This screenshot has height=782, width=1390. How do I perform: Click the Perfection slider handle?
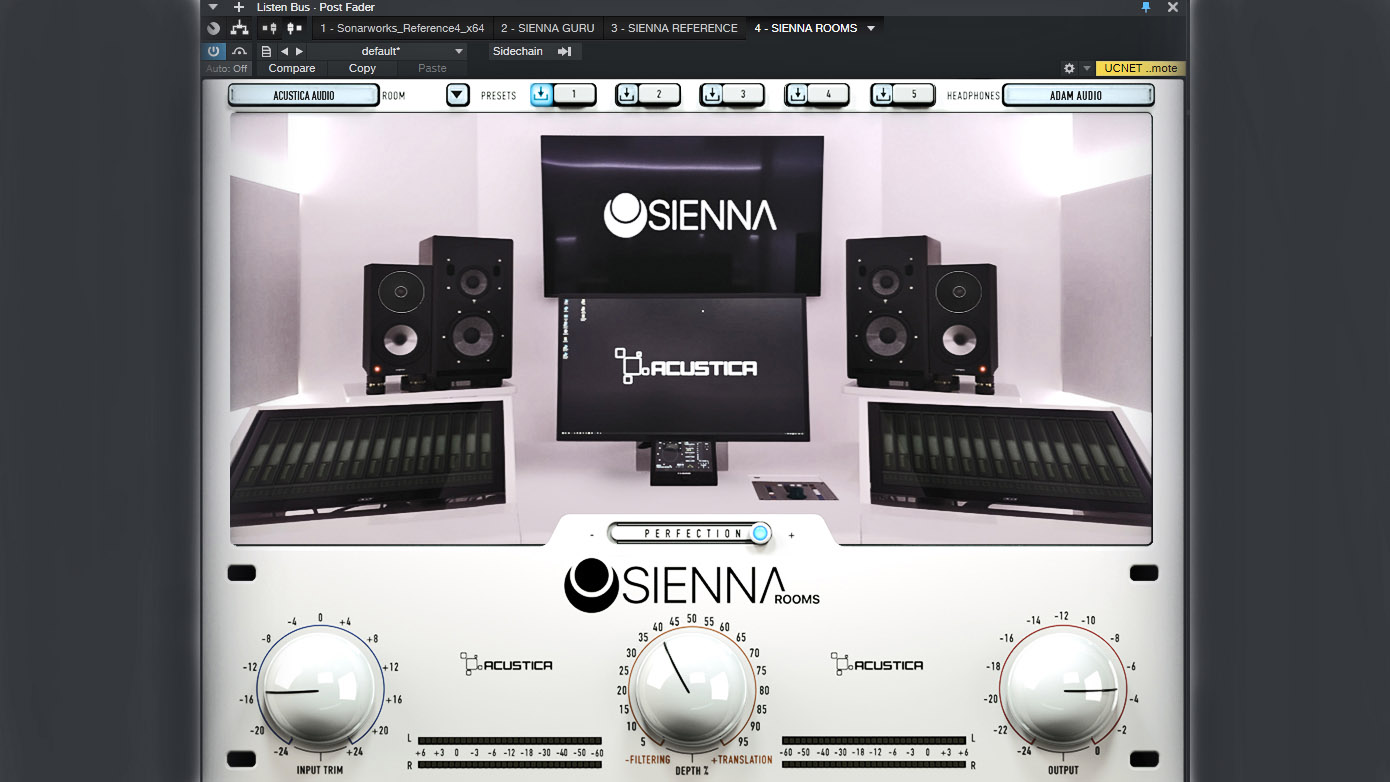pos(760,534)
